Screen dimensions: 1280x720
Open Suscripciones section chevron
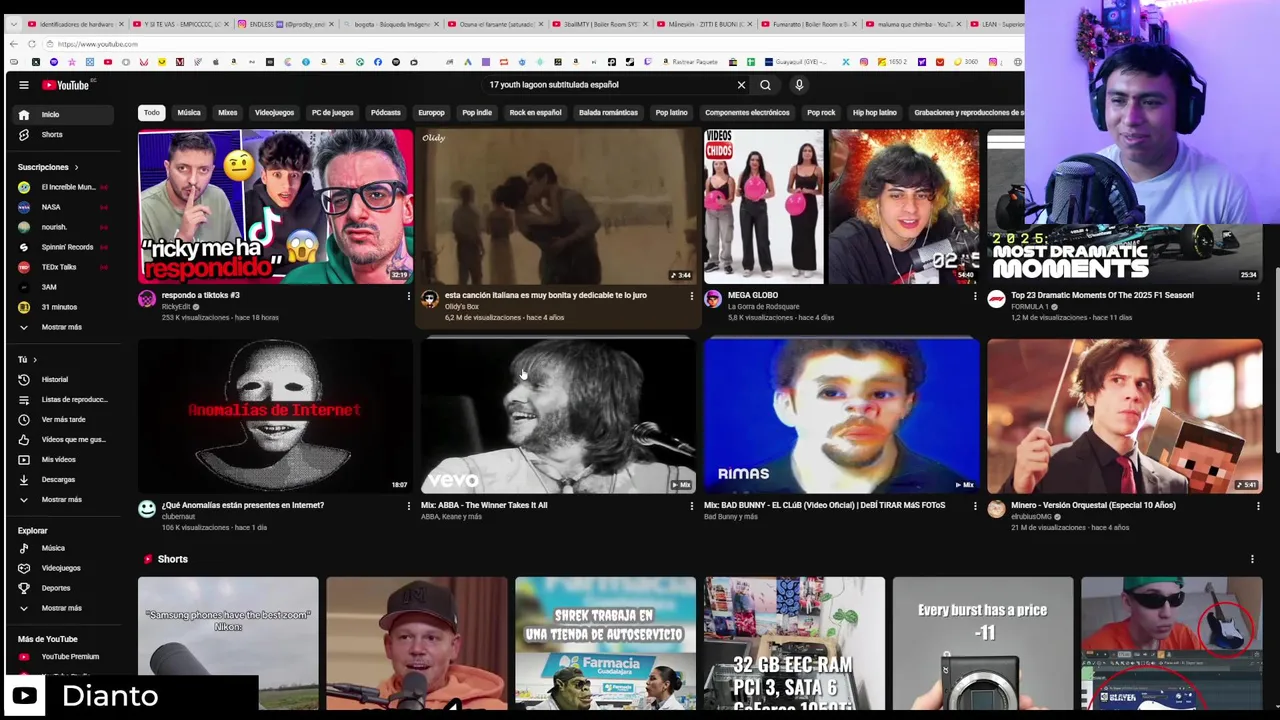click(76, 167)
